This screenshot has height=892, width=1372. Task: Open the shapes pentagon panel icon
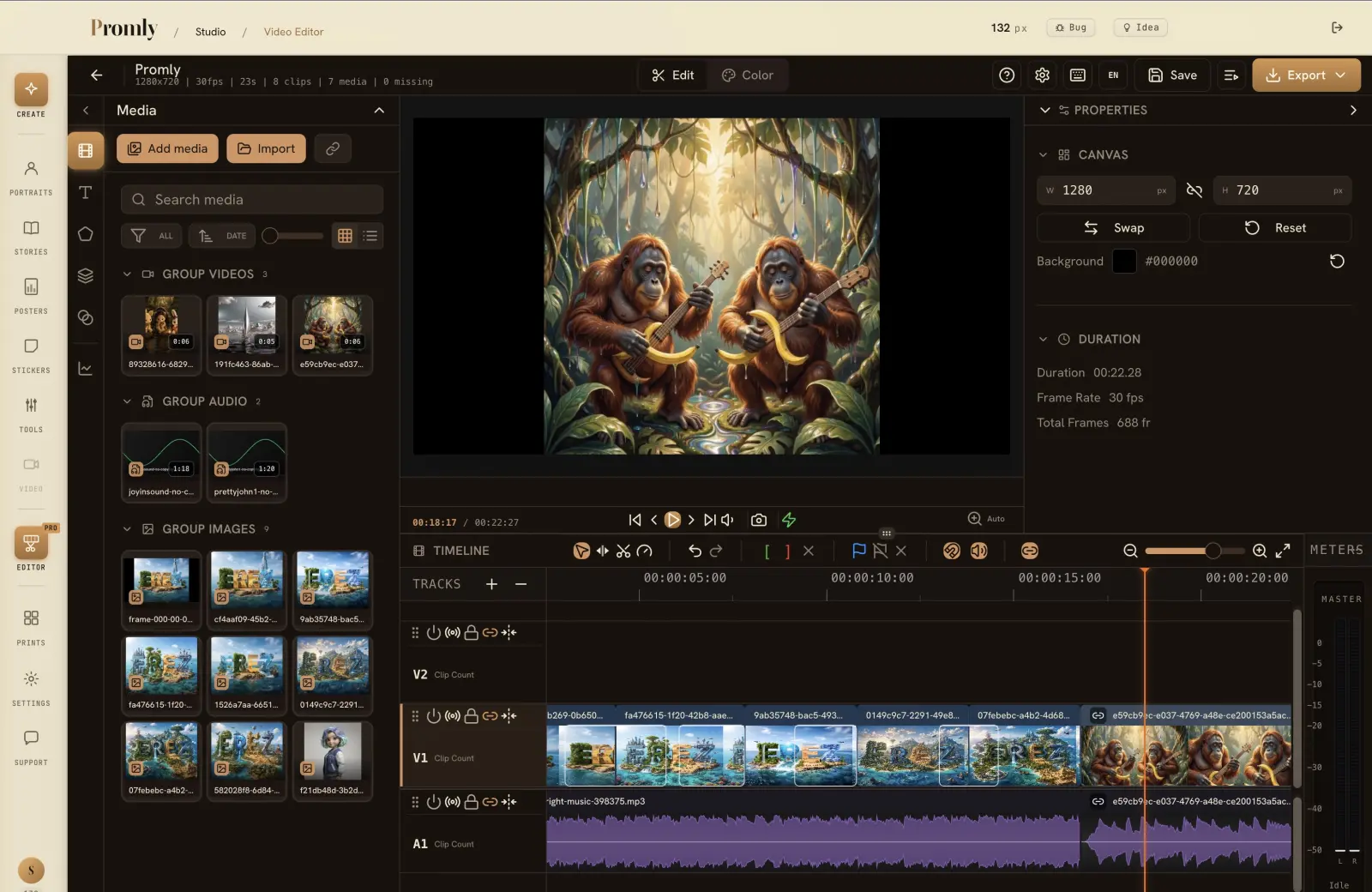[86, 234]
